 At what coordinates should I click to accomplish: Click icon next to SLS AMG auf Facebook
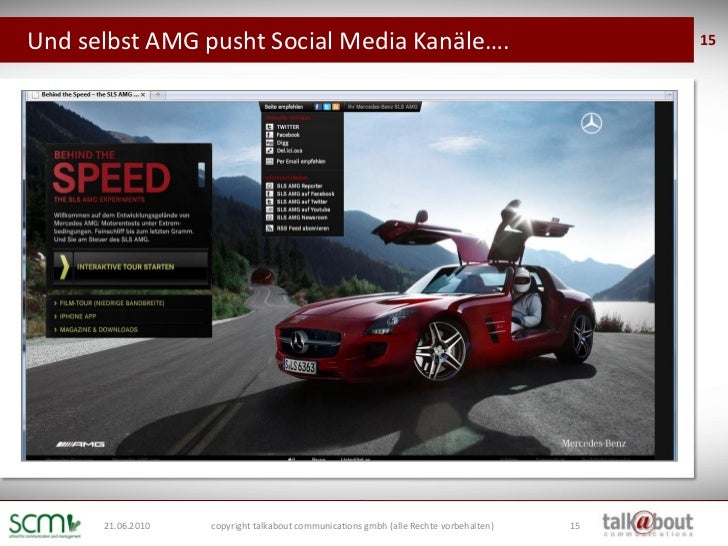tap(269, 194)
